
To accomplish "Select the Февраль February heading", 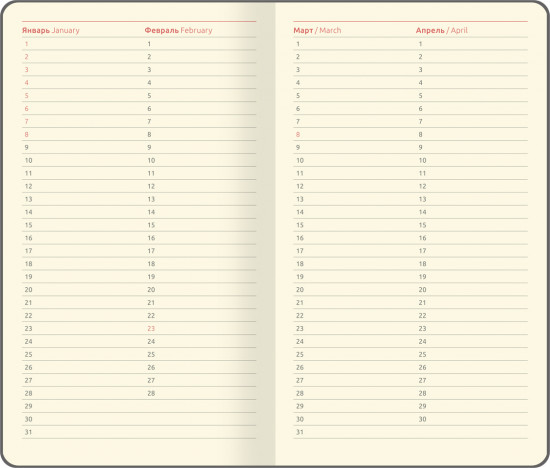I will coord(178,30).
